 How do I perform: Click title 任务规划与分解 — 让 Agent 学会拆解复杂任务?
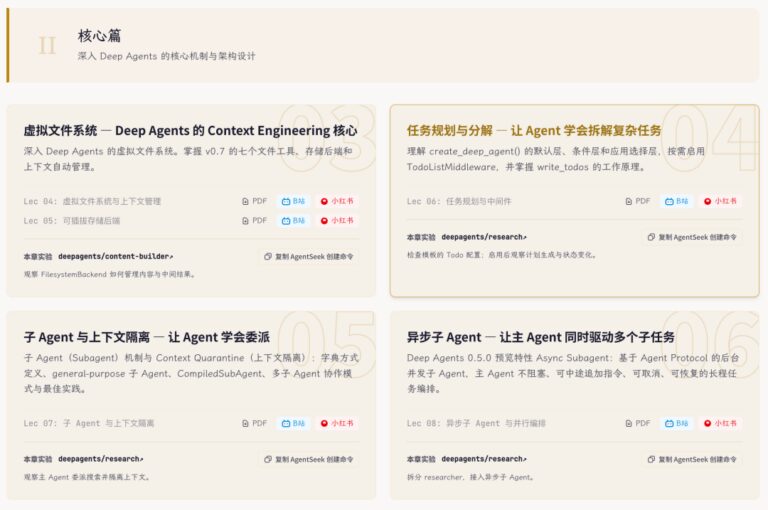534,131
